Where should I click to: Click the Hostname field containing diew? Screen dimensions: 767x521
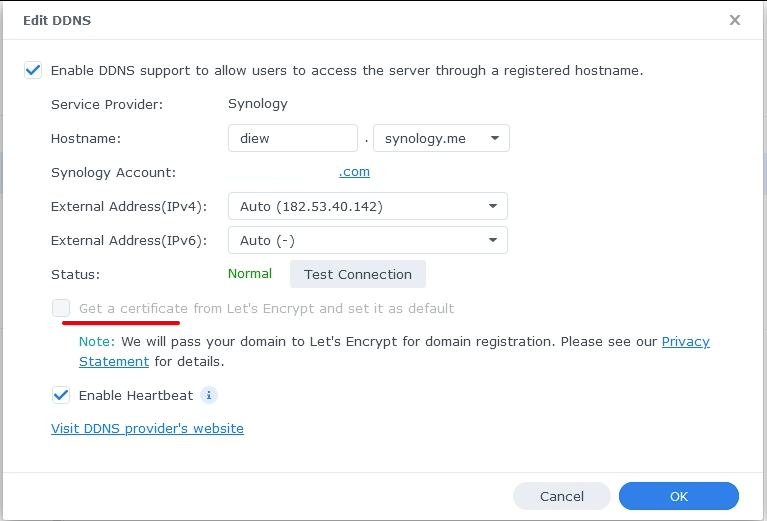[x=292, y=138]
